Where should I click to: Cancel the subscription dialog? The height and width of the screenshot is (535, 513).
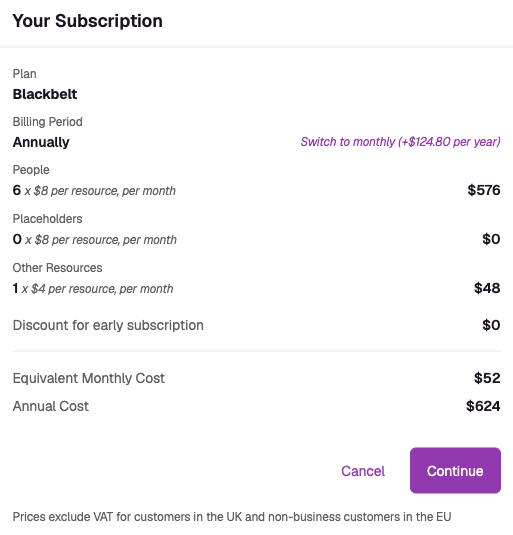point(363,471)
